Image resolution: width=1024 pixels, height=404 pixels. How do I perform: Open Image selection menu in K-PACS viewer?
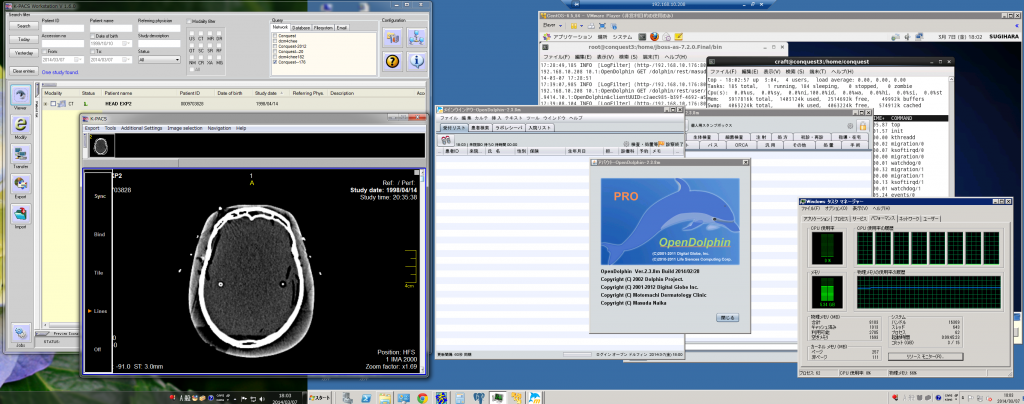pyautogui.click(x=184, y=129)
